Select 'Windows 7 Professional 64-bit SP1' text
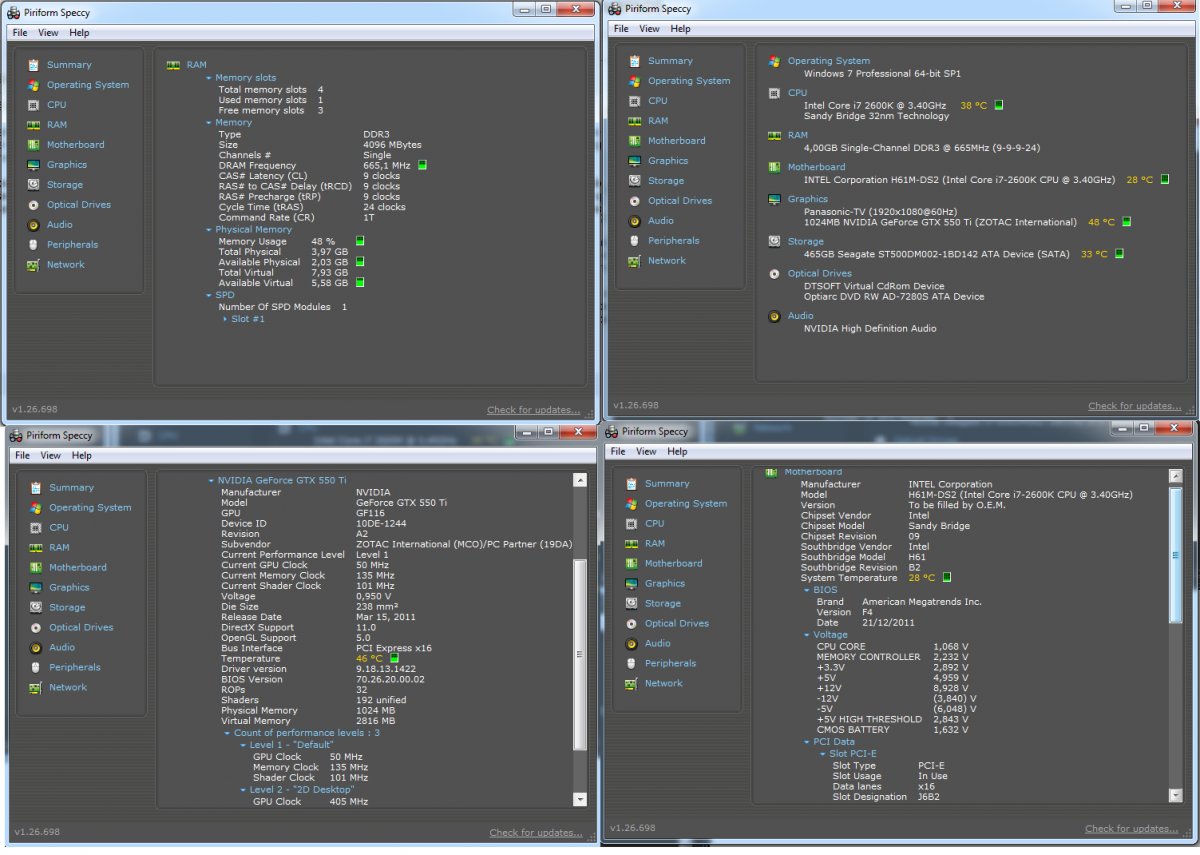1200x855 pixels. pyautogui.click(x=883, y=74)
